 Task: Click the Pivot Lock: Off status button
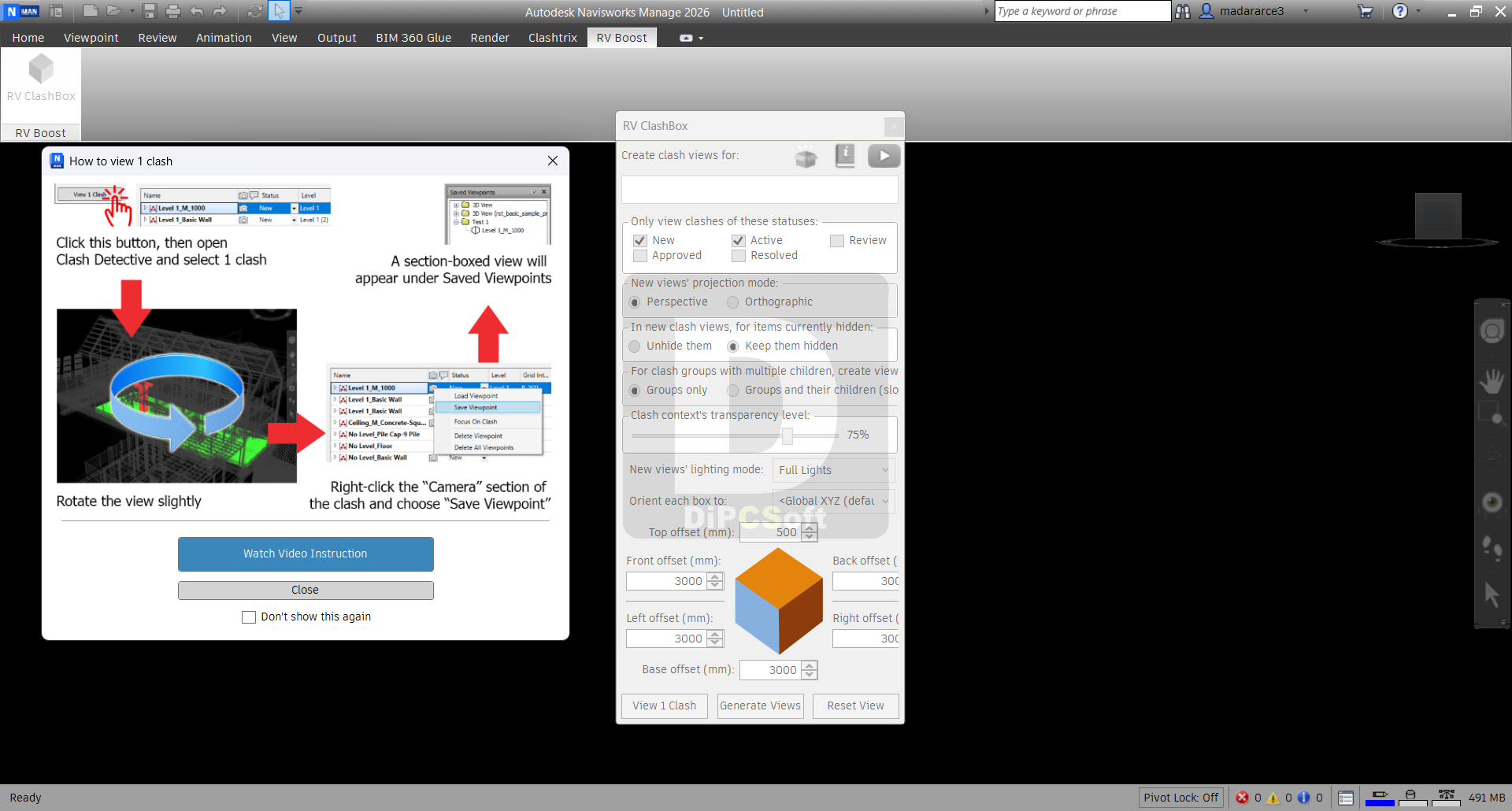(1180, 798)
